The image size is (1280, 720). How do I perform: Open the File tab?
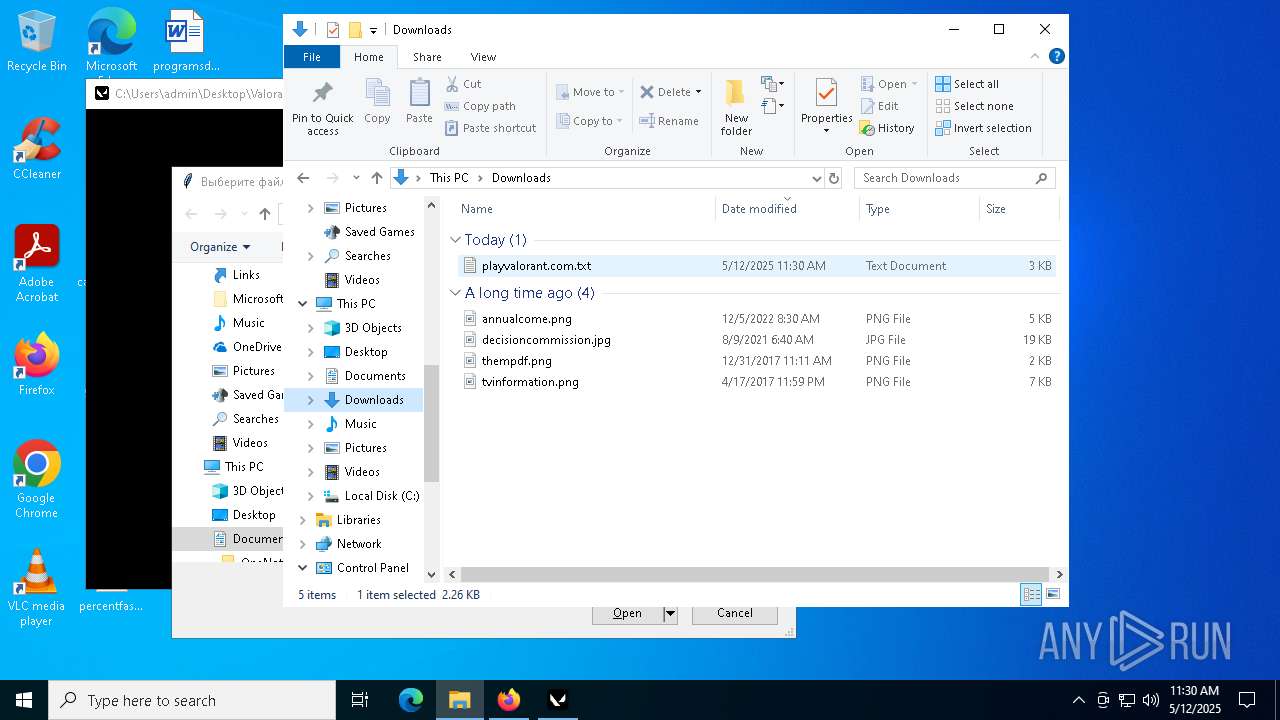(x=312, y=57)
